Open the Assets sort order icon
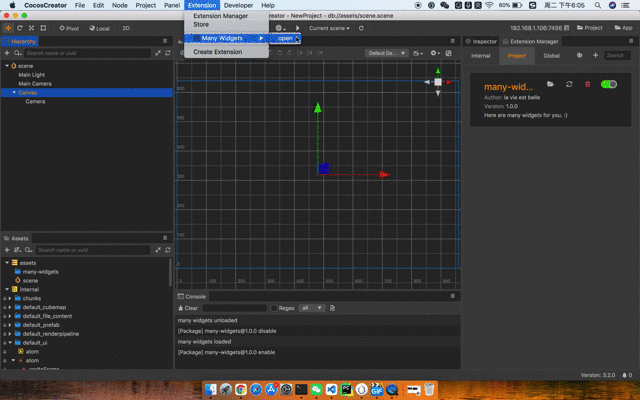This screenshot has height=400, width=640. (x=17, y=250)
